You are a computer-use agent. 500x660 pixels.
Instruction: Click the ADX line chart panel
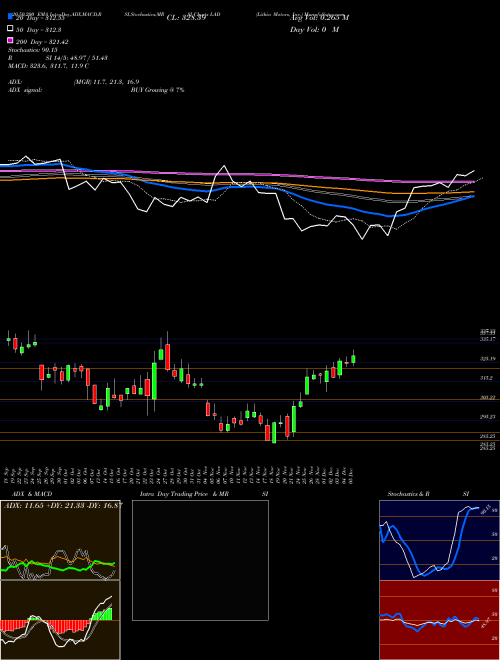(x=60, y=540)
